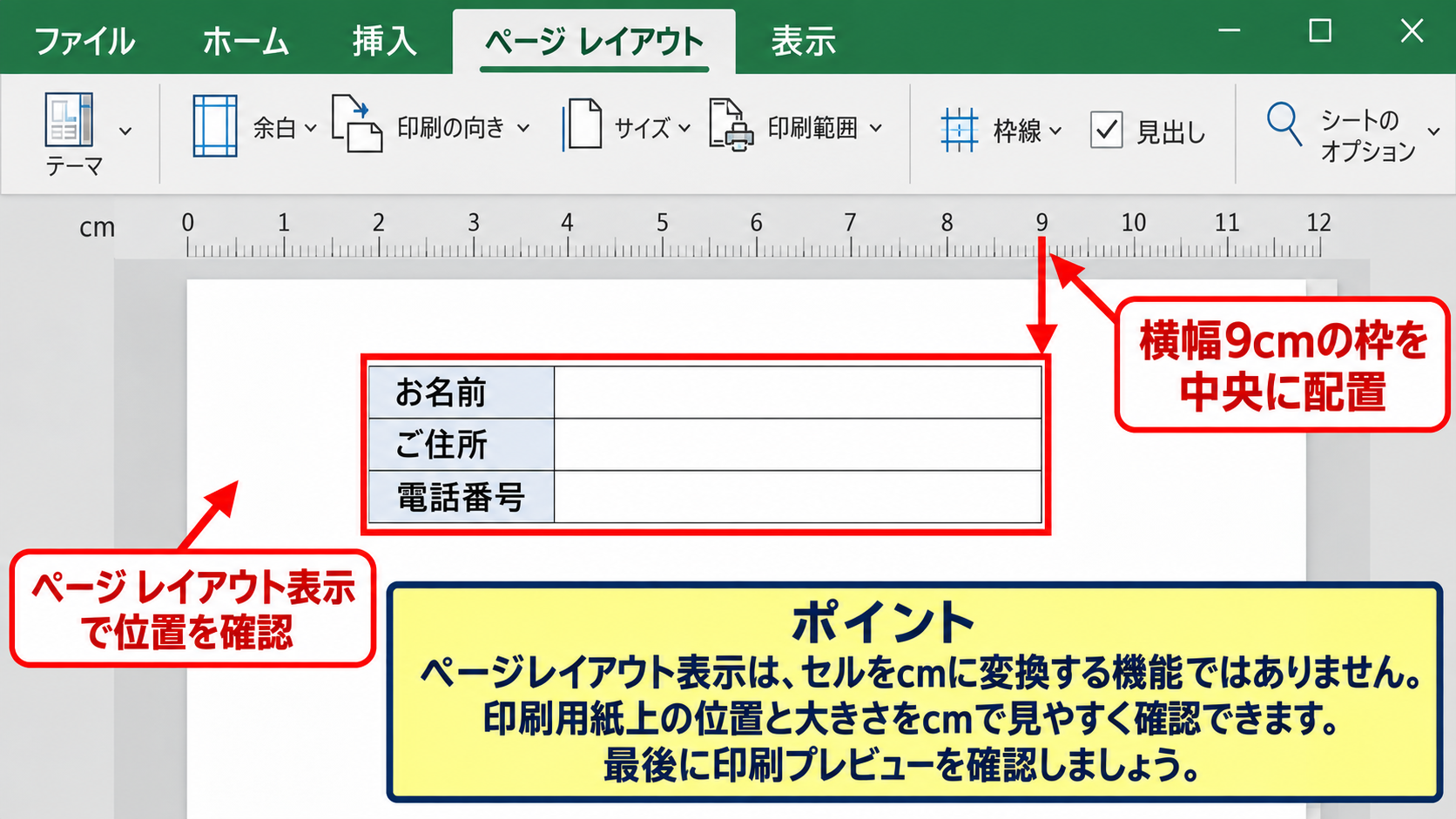Screen dimensions: 1456x819
Task: Click the empty cell beside ご住所
Action: pos(798,445)
